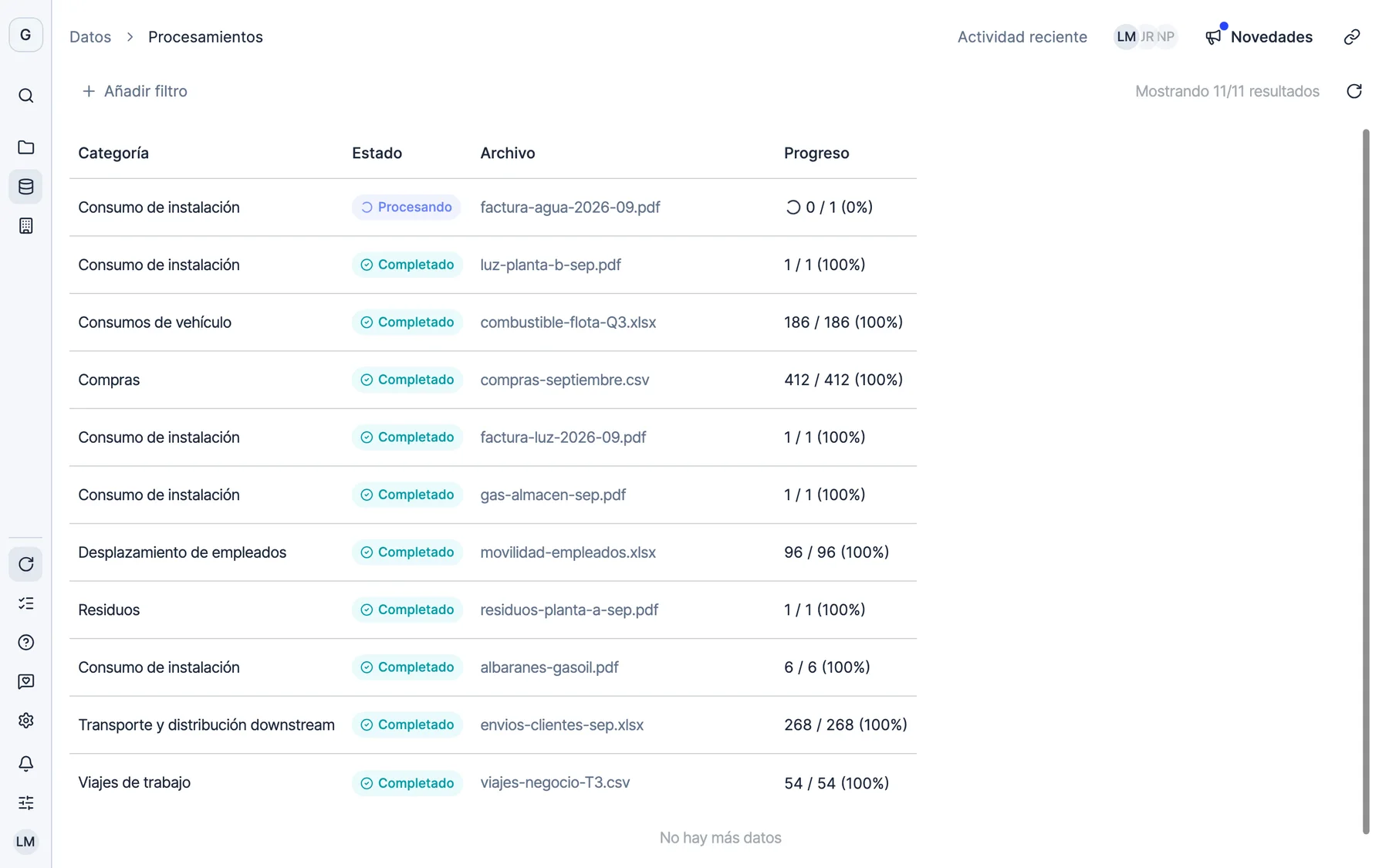Refresh results with the reload icon
This screenshot has width=1389, height=868.
(x=1354, y=91)
